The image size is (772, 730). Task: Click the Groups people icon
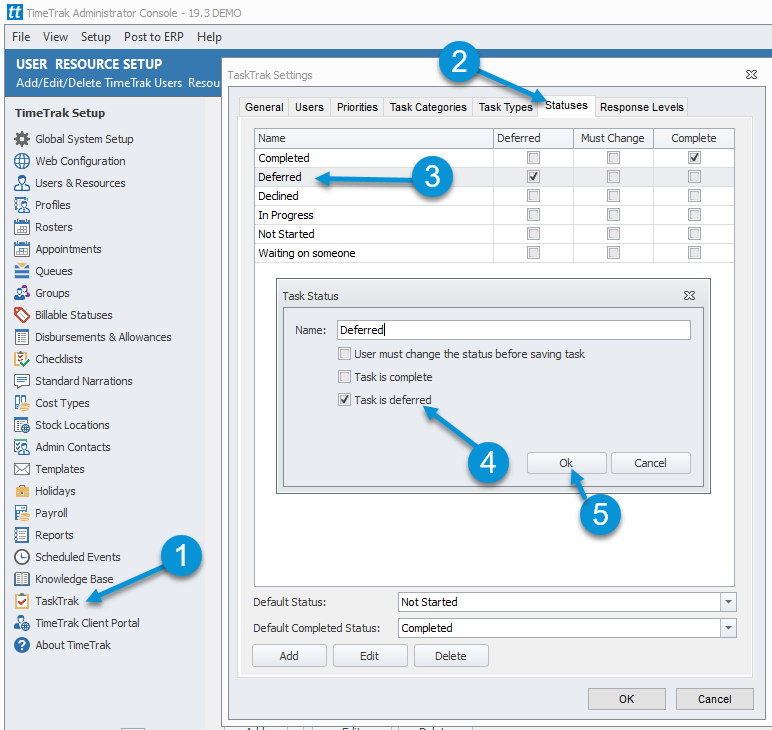[x=22, y=293]
